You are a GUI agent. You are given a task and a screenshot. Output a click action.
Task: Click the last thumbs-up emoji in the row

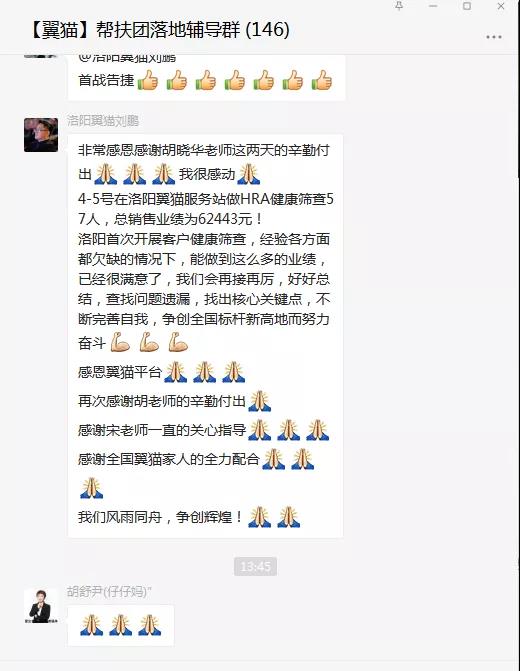pos(322,80)
